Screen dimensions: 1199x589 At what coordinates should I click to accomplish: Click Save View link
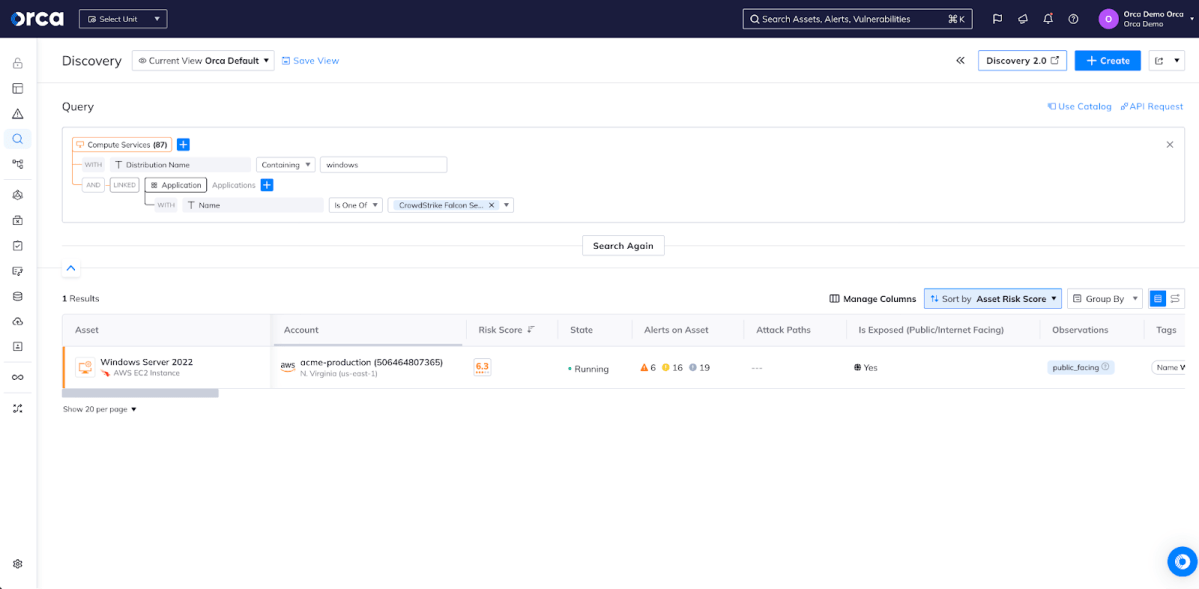310,60
